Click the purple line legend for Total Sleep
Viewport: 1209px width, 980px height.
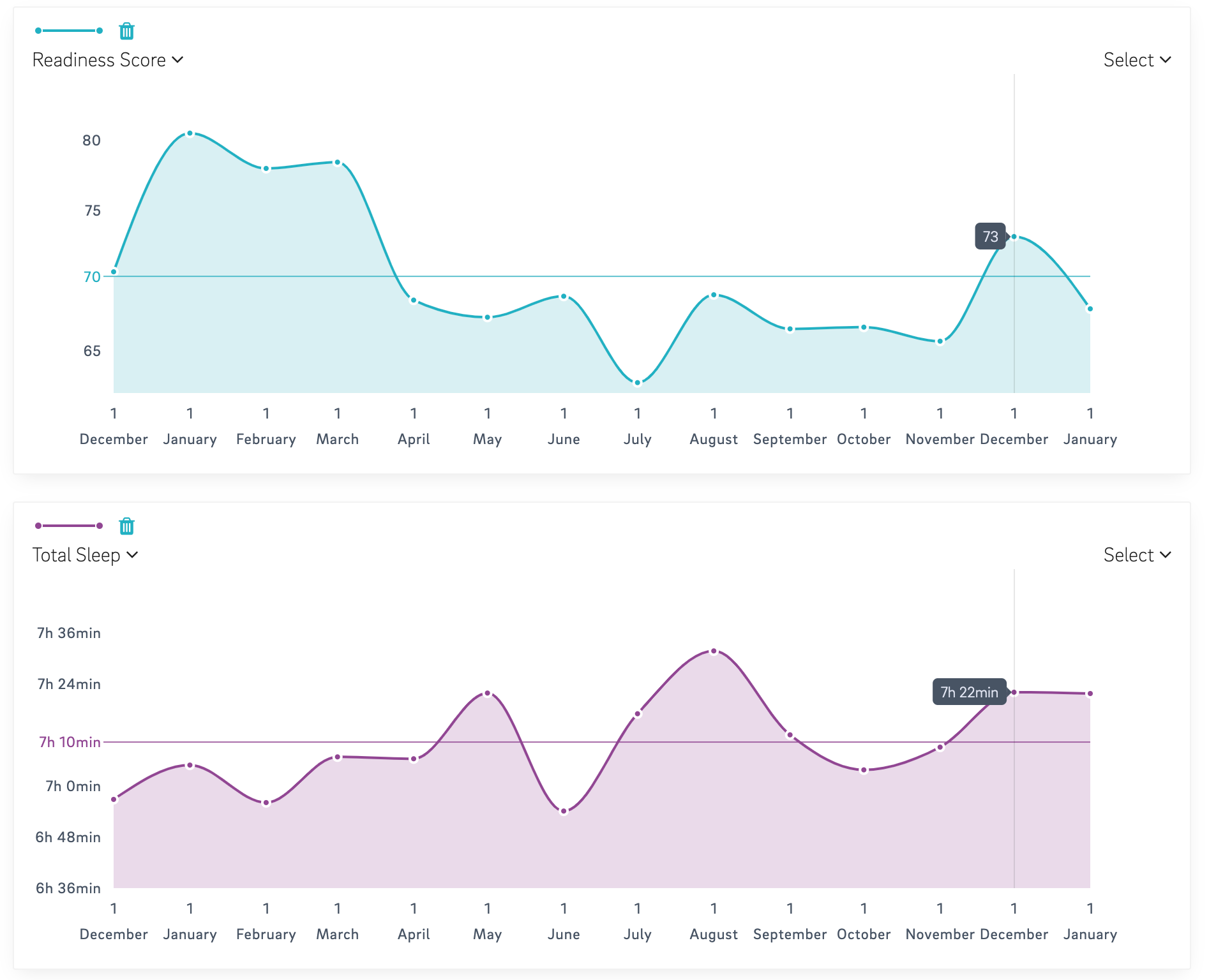pos(69,526)
